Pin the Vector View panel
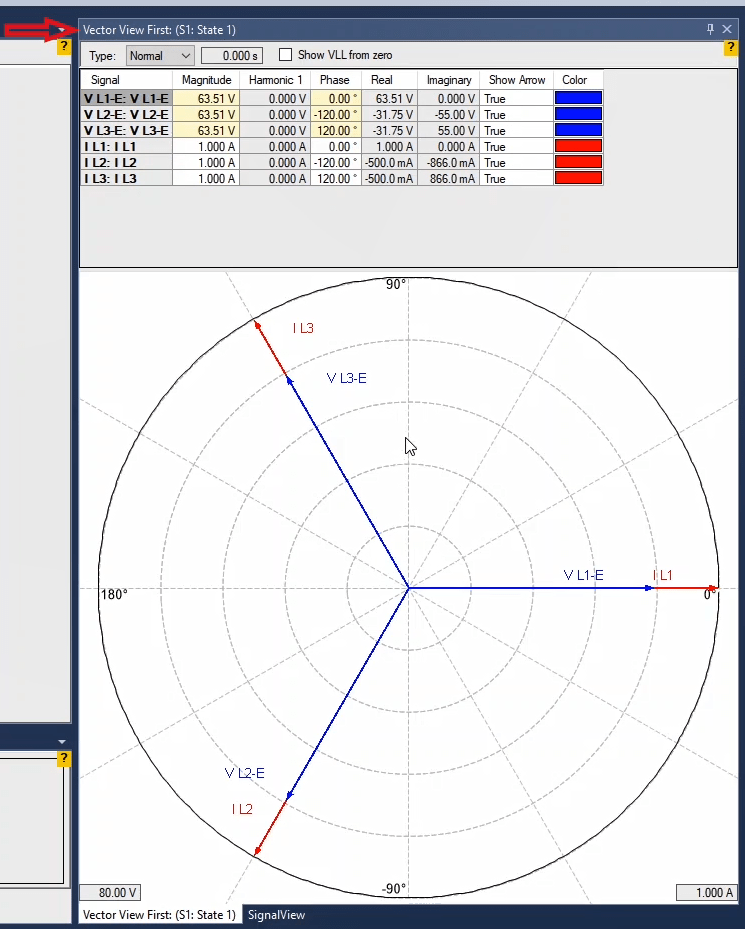 pos(711,30)
